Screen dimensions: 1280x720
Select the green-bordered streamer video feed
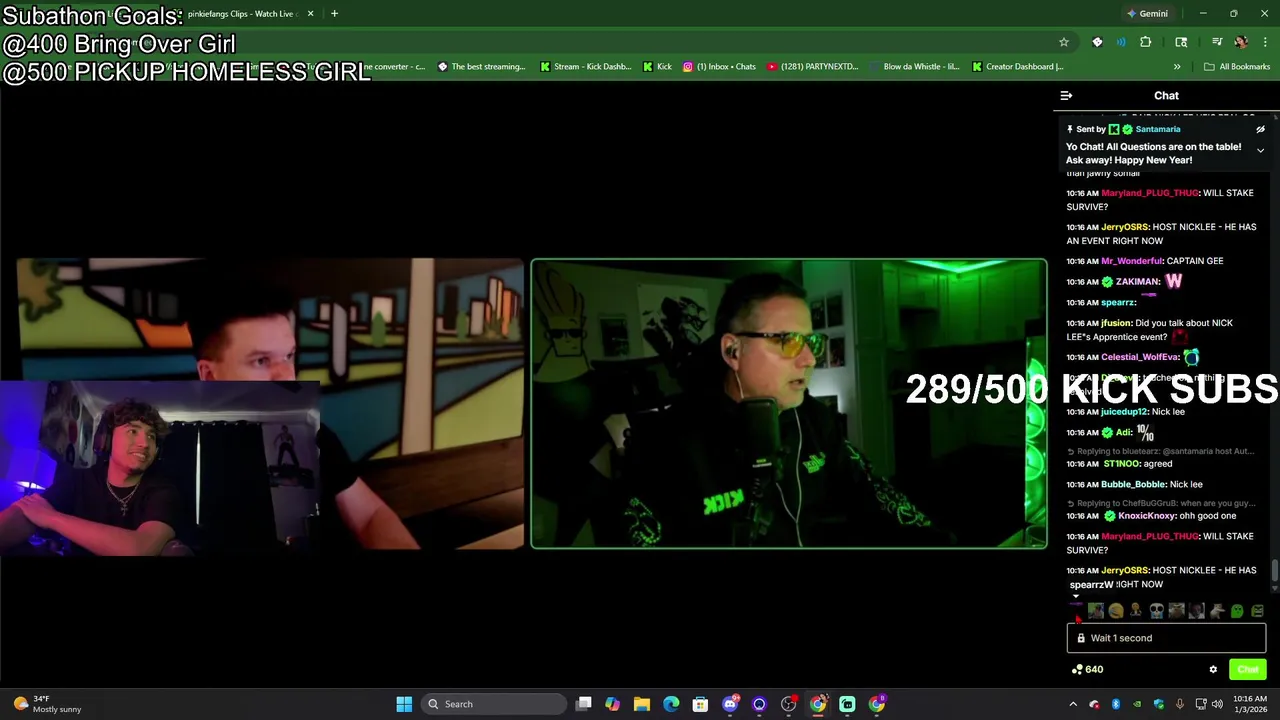click(x=789, y=404)
